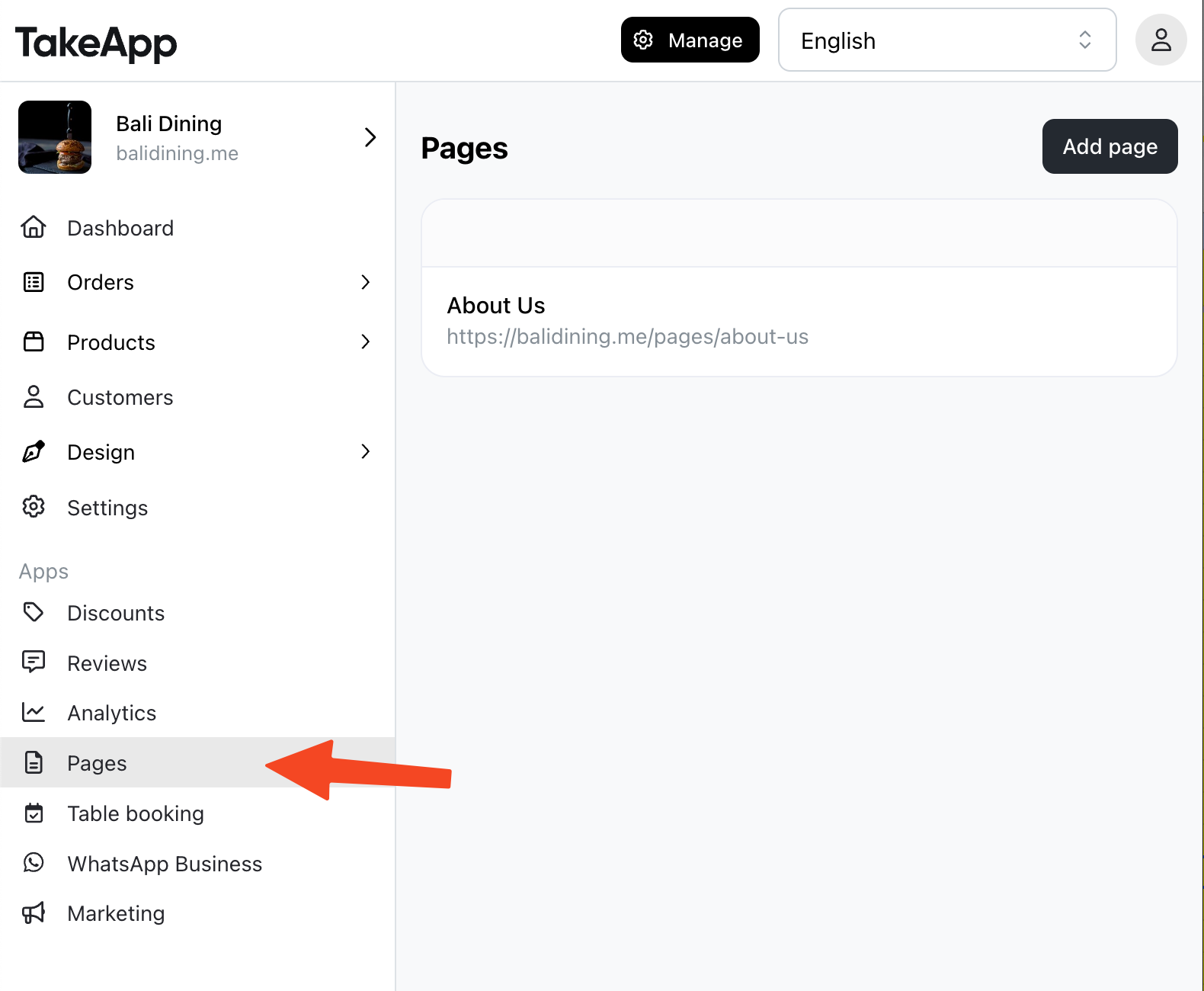The width and height of the screenshot is (1204, 991).
Task: Select the Products box icon
Action: [x=34, y=342]
